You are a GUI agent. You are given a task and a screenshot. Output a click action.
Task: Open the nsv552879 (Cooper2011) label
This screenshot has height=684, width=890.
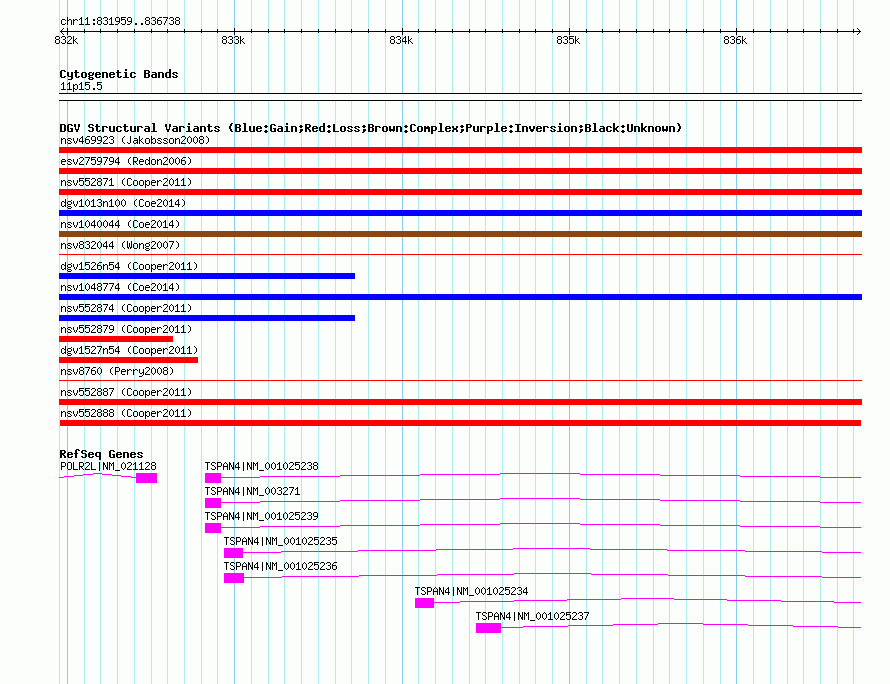tap(126, 329)
